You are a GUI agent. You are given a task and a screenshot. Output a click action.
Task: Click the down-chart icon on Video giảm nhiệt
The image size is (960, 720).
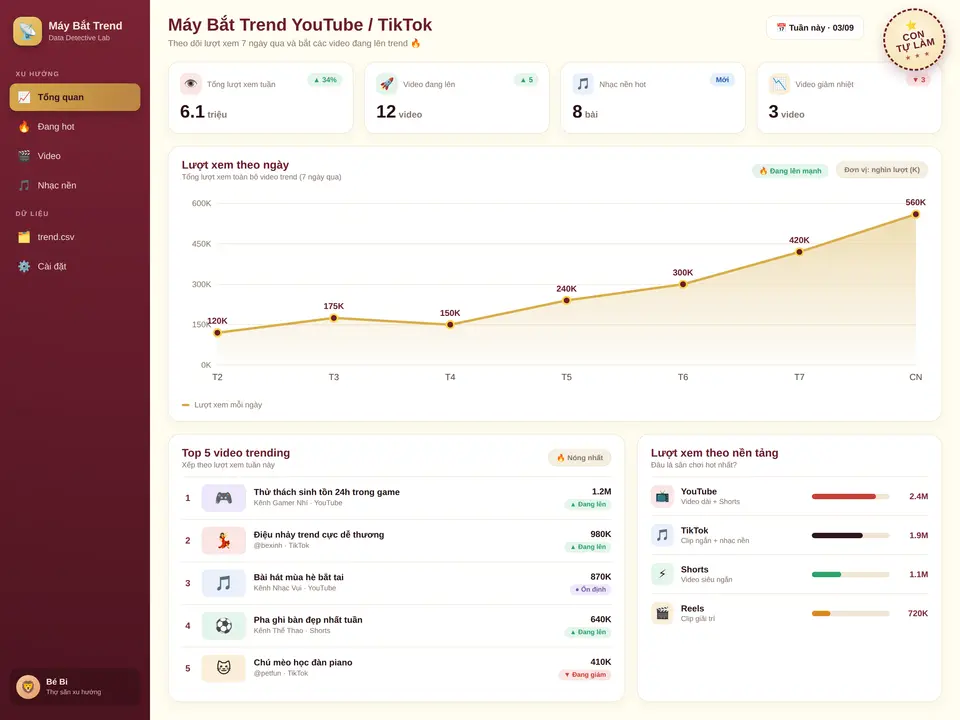(x=779, y=84)
